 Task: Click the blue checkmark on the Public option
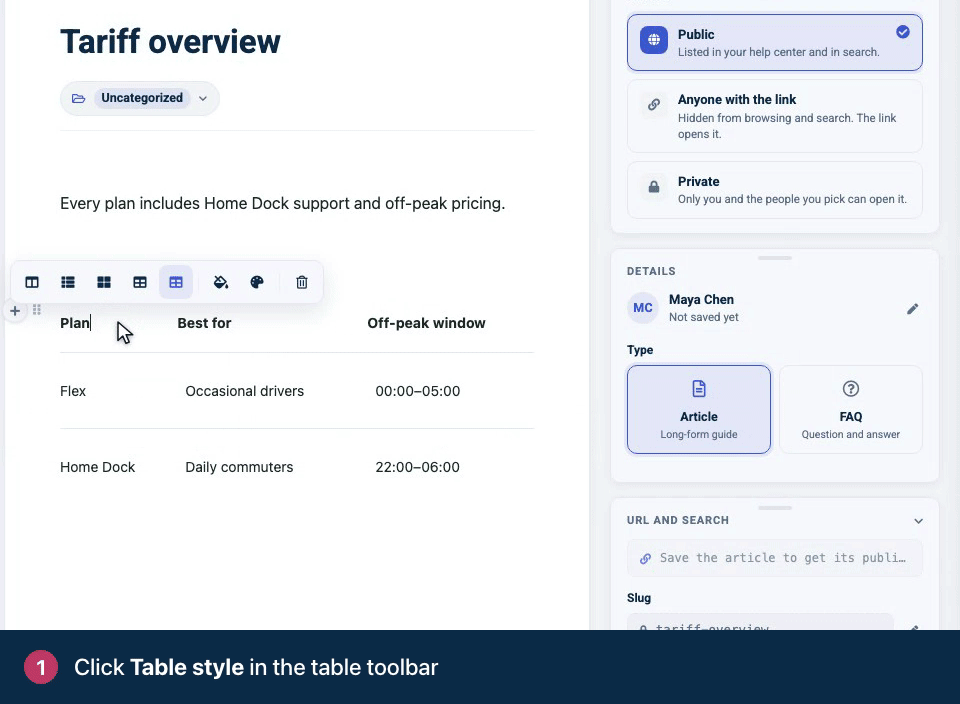pos(902,32)
